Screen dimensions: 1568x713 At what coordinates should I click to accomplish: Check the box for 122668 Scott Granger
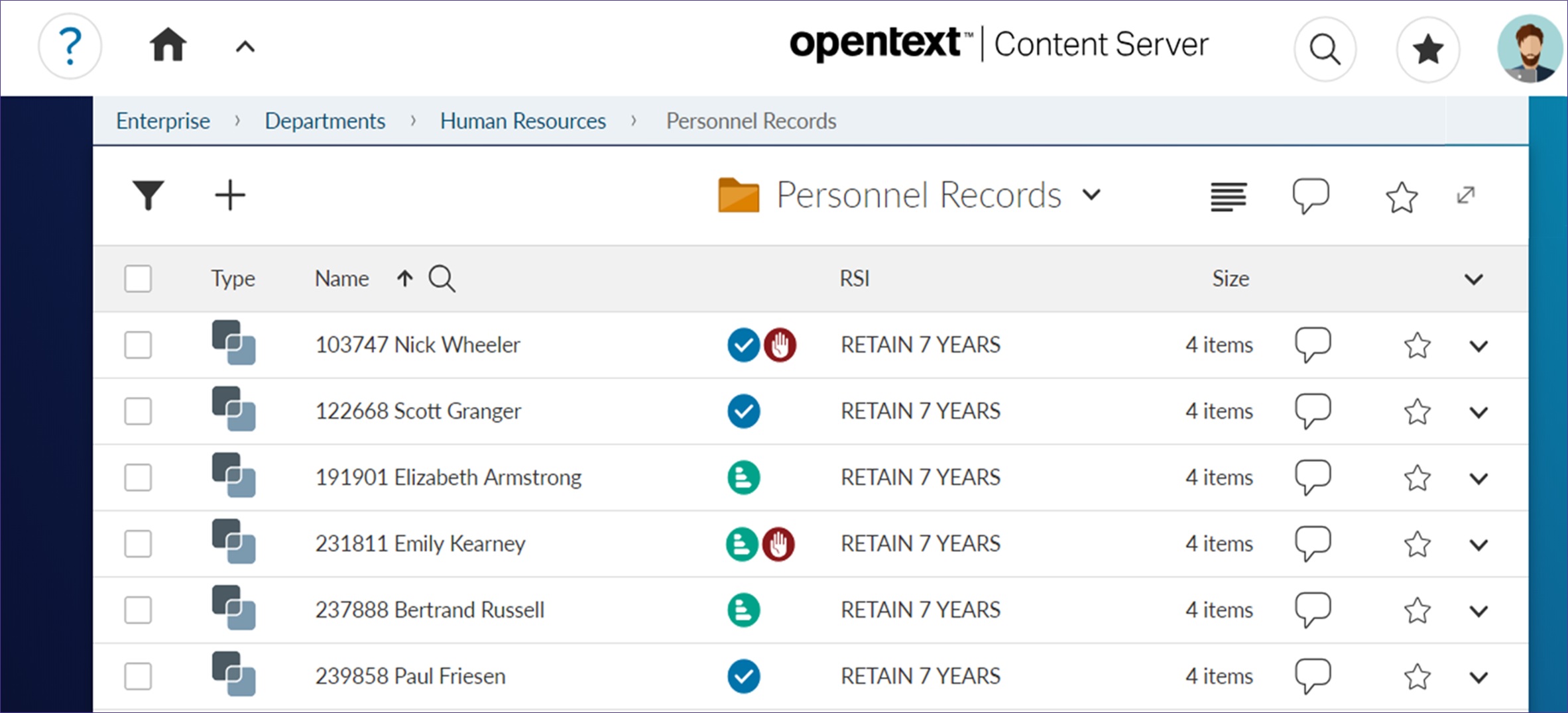tap(138, 411)
